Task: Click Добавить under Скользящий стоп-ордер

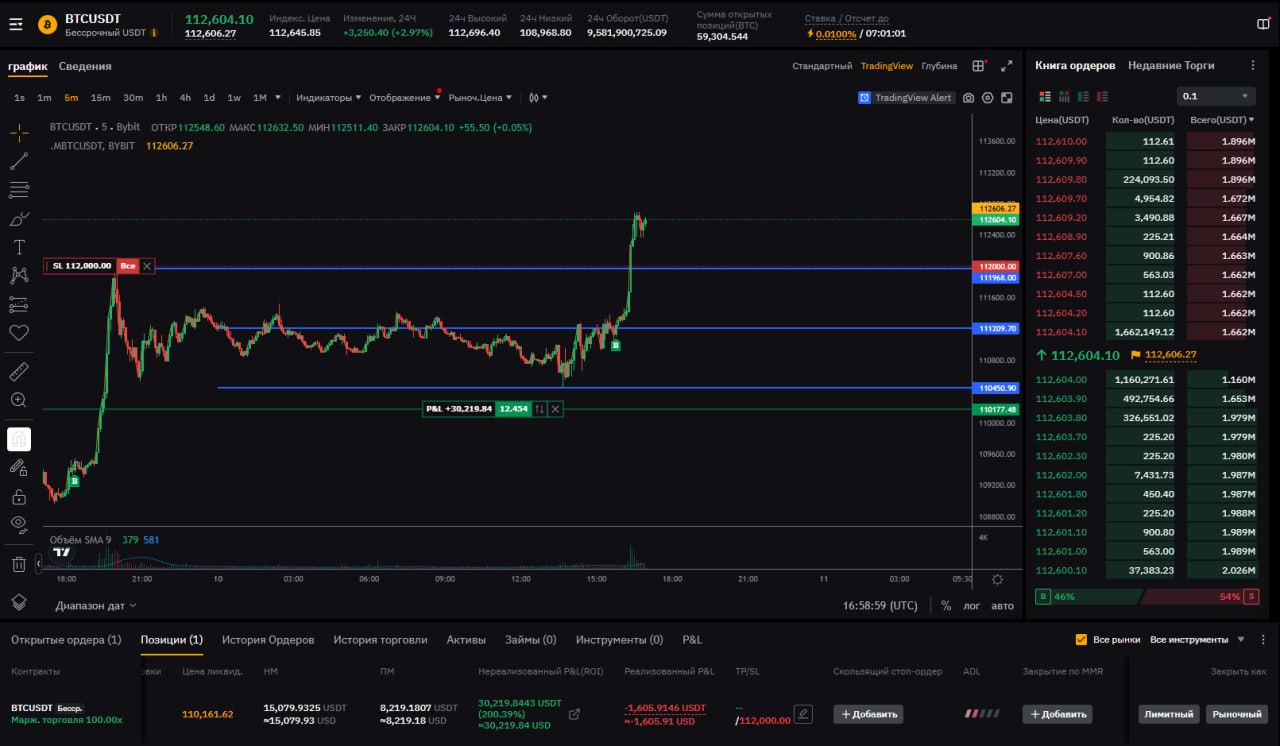Action: (868, 714)
